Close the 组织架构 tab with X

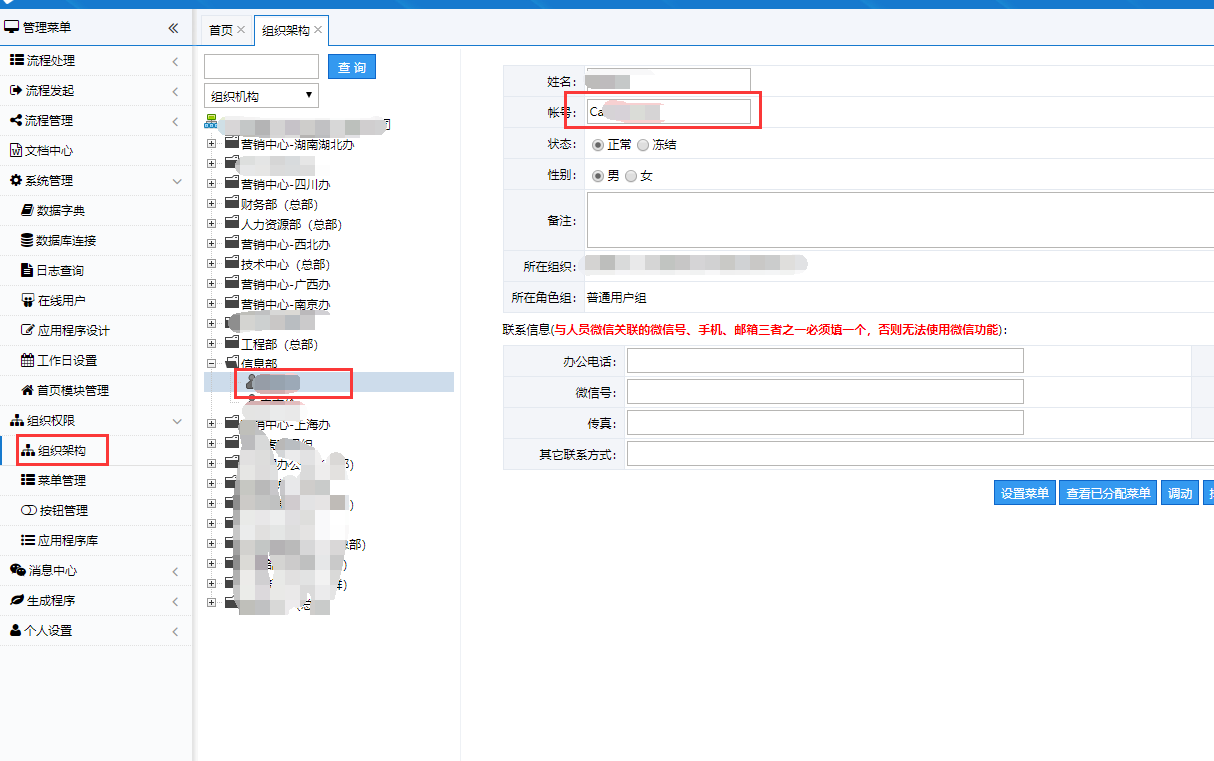pyautogui.click(x=318, y=30)
